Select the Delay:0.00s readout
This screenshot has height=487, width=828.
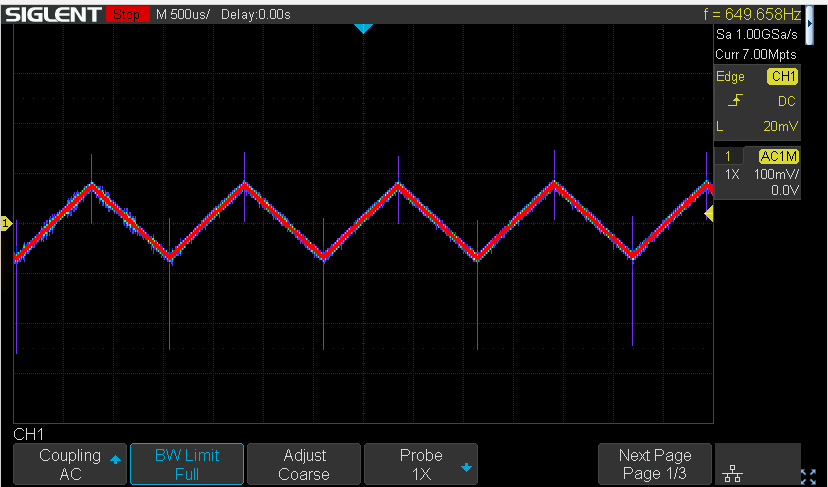click(x=256, y=14)
